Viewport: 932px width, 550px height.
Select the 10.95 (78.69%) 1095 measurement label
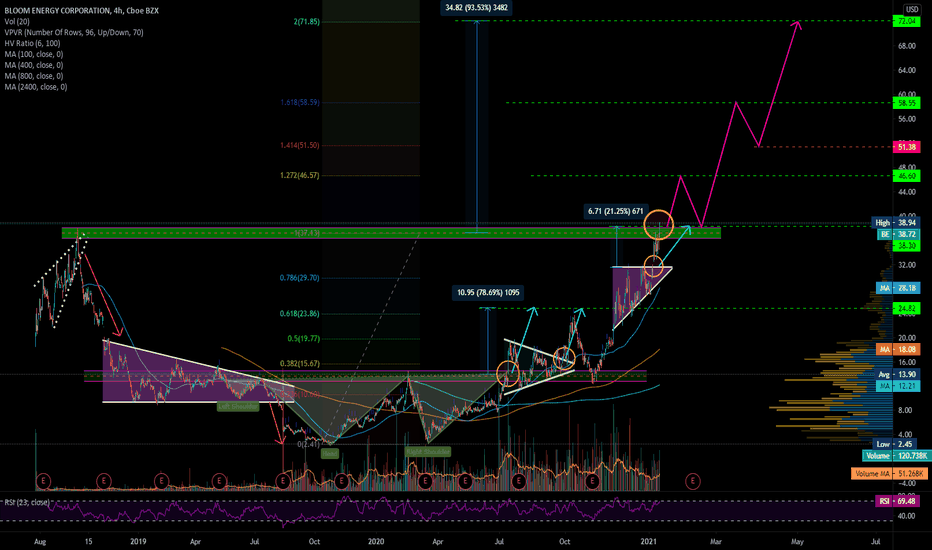point(489,293)
